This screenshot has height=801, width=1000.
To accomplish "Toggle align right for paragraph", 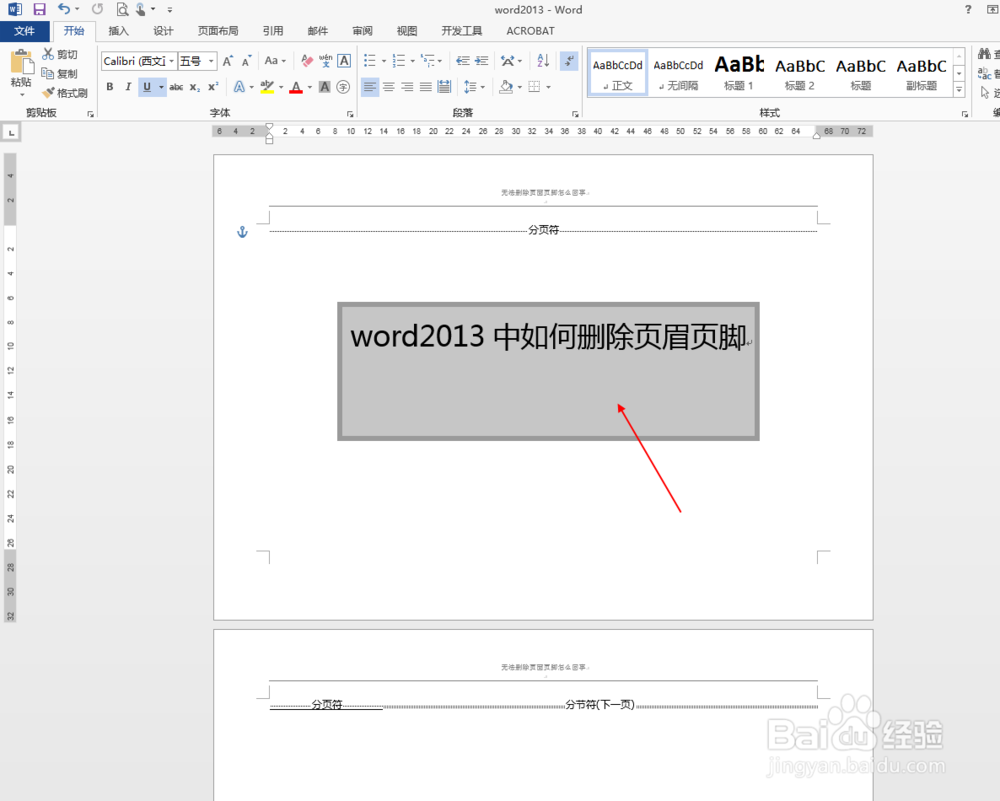I will click(x=407, y=87).
